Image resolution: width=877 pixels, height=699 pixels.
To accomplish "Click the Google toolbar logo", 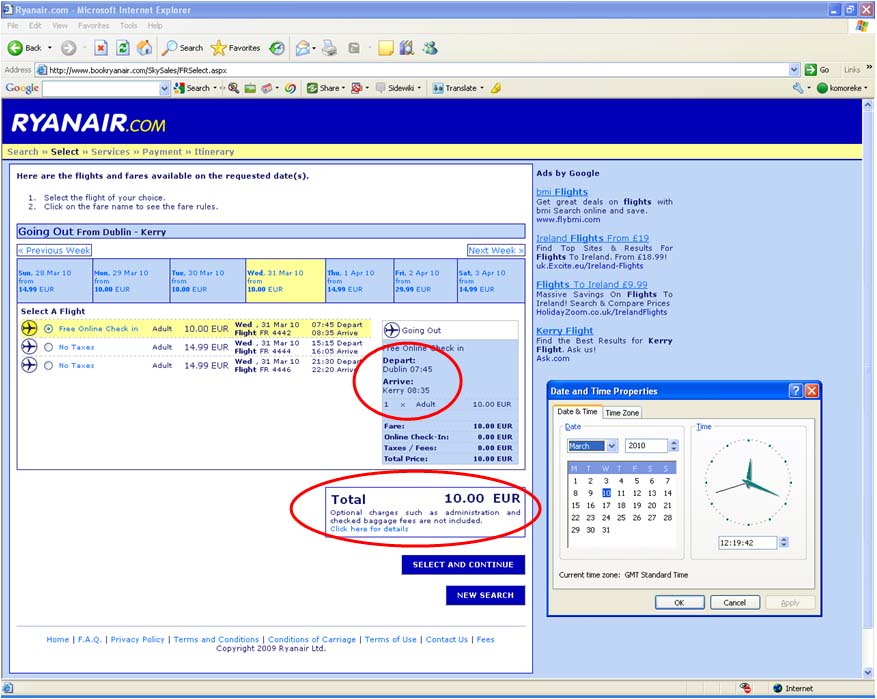I will tap(22, 88).
